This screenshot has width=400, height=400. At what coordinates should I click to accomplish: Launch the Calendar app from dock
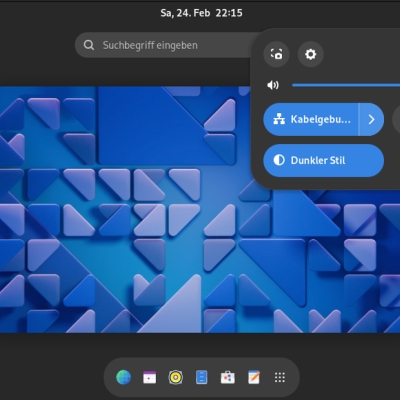tap(149, 377)
